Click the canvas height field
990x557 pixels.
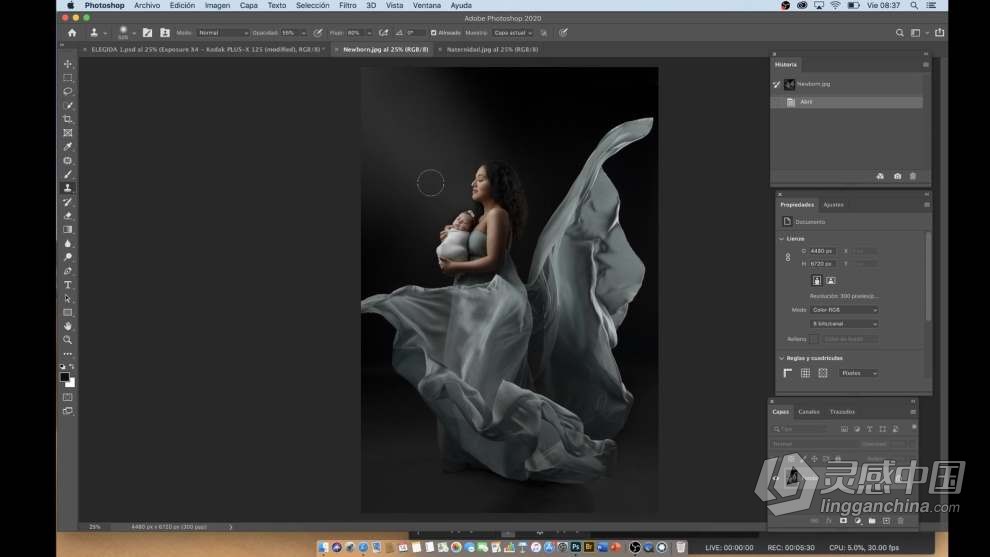[822, 264]
